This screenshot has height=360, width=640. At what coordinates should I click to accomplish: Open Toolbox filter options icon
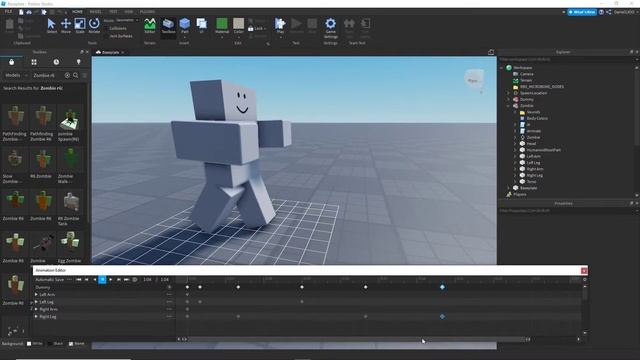84,76
